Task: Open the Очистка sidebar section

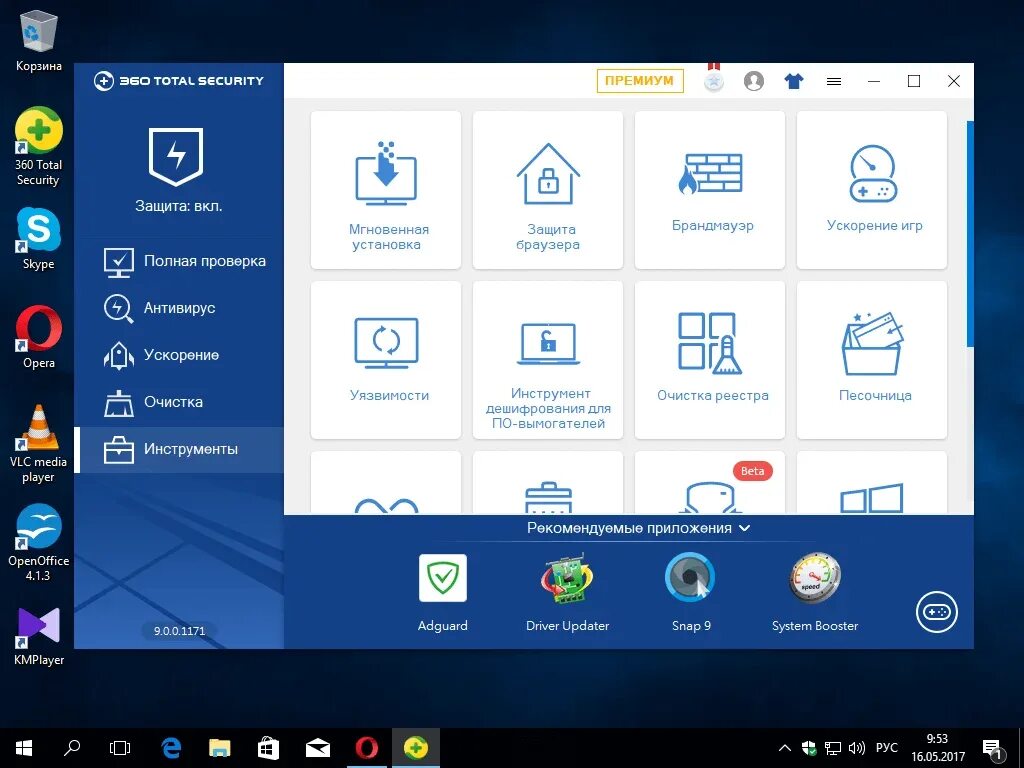Action: 179,402
